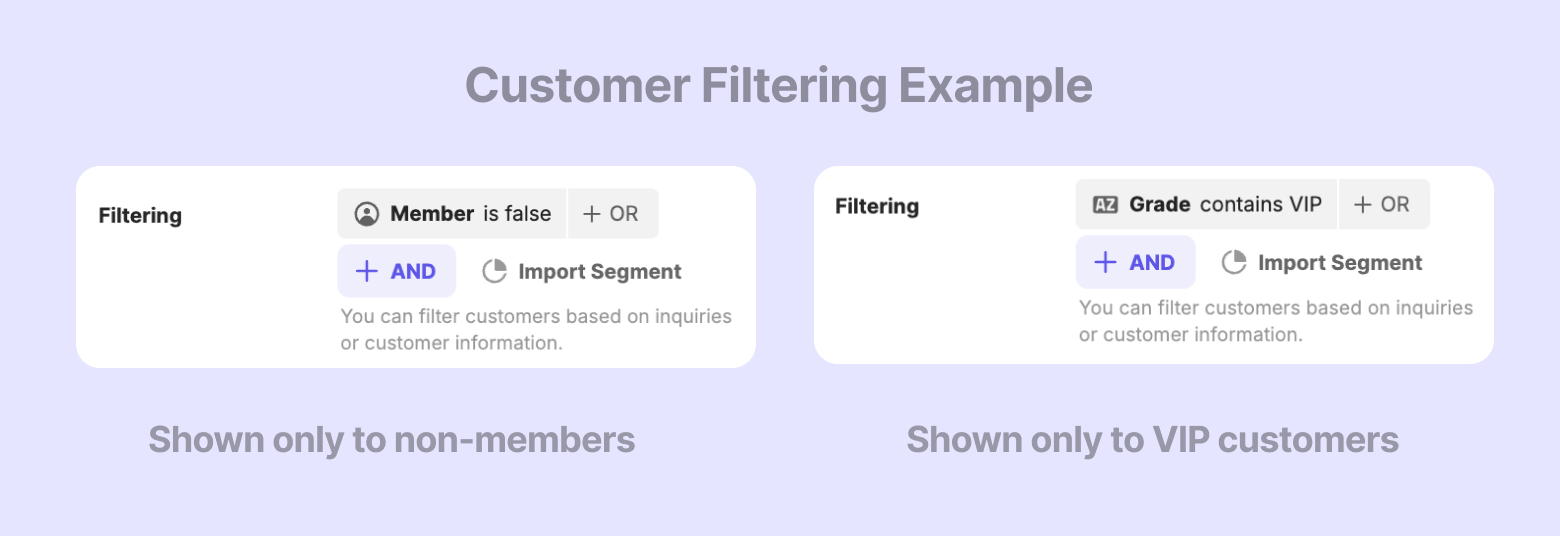Screen dimensions: 1560x536
Task: Click the plus icon on the right AND button
Action: (1105, 263)
